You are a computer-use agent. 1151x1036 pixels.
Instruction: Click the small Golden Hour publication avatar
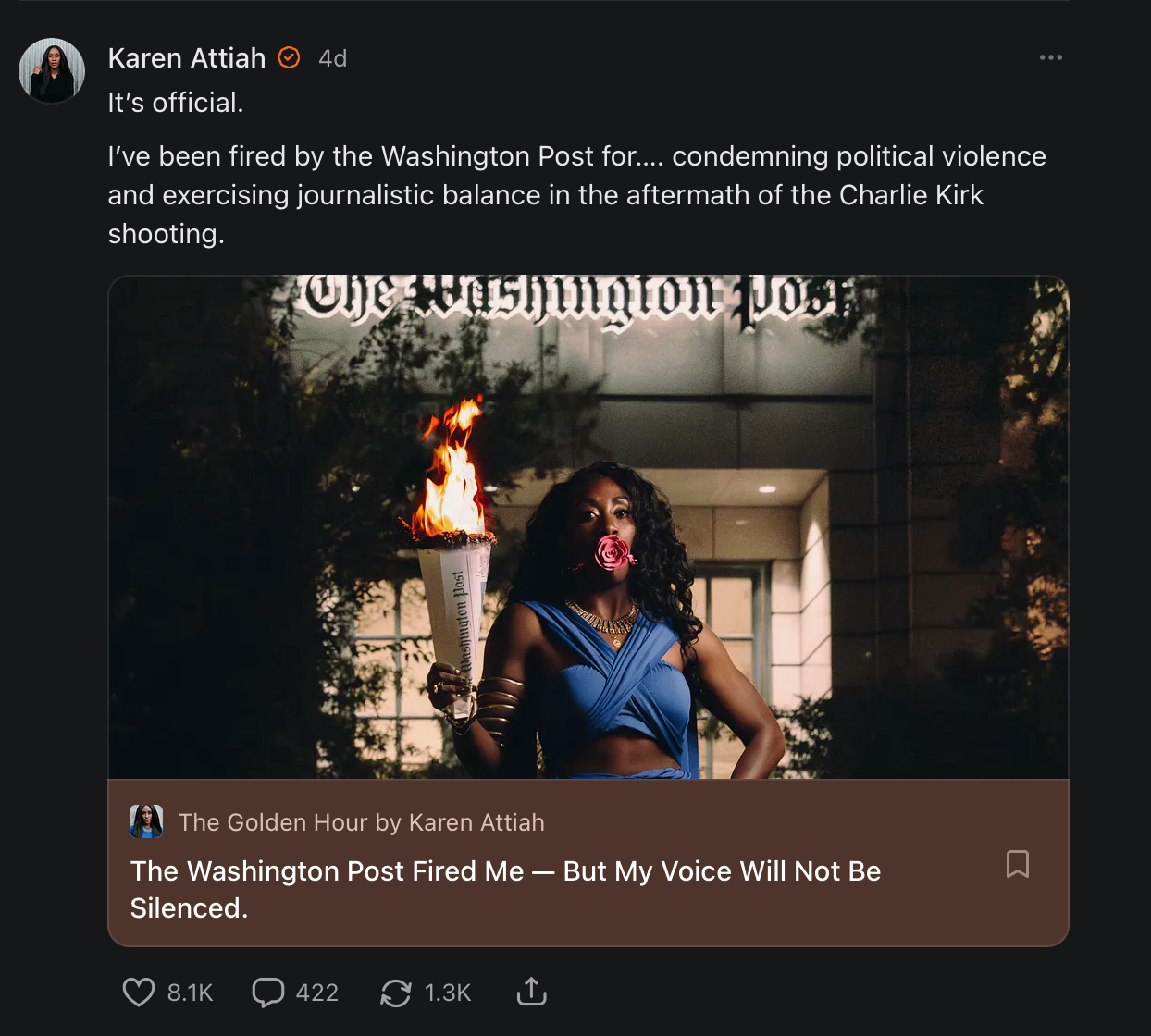tap(146, 821)
